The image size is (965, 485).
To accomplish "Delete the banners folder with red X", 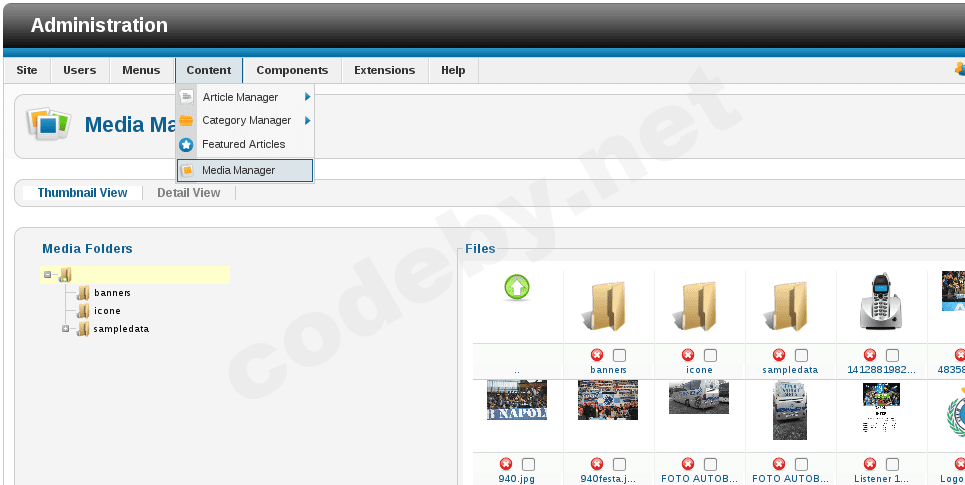I will click(x=597, y=355).
